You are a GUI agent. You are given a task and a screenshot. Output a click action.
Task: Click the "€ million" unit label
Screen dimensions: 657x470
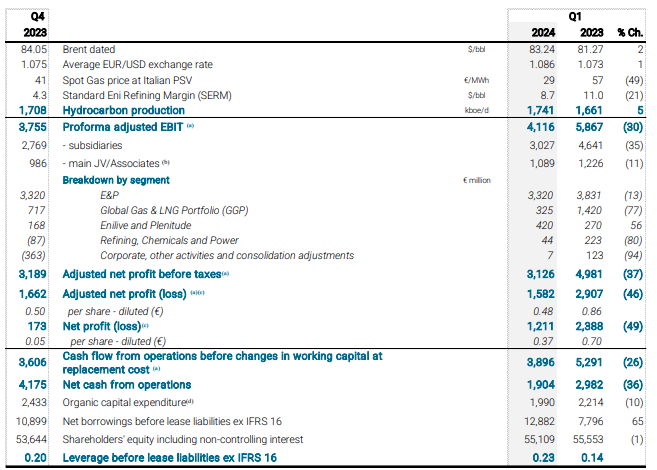[477, 180]
